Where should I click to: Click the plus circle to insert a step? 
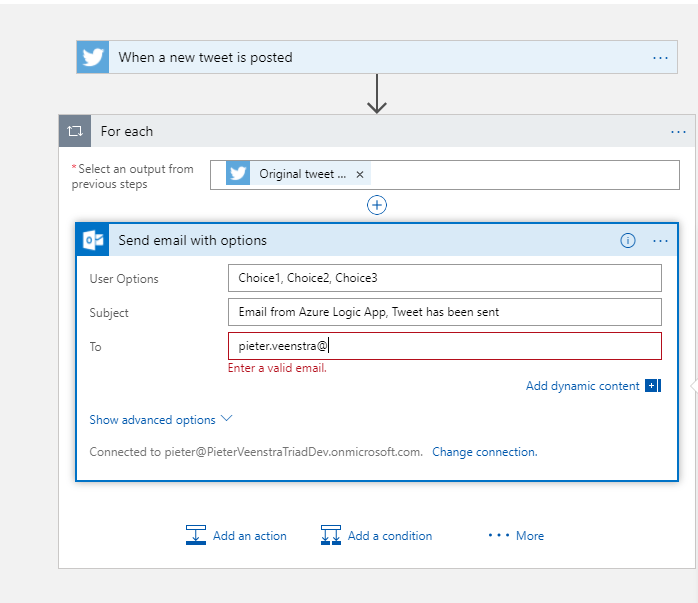pyautogui.click(x=377, y=205)
